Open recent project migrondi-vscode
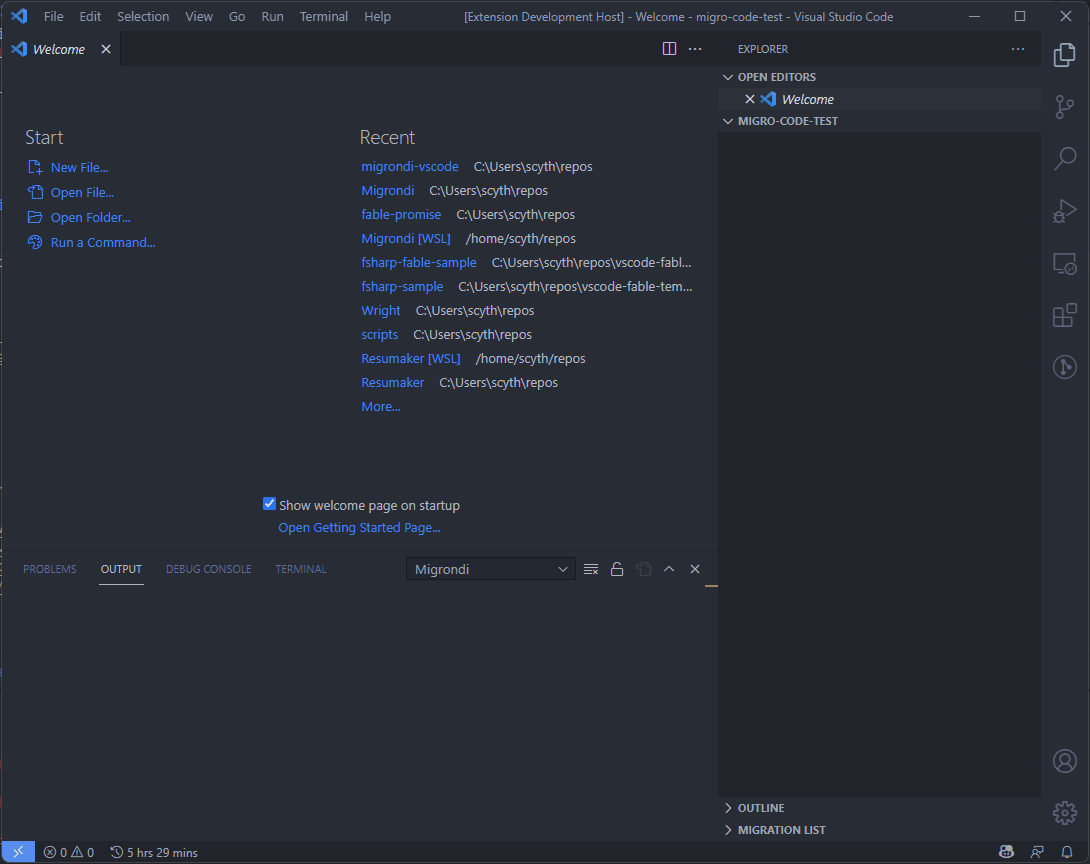 coord(409,167)
